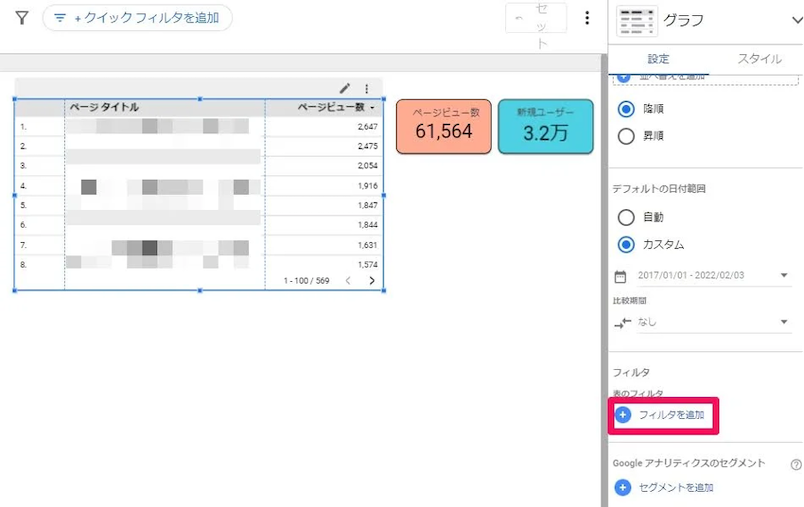Click the クイック フィルタを追加 chip
The image size is (804, 507).
coord(138,18)
